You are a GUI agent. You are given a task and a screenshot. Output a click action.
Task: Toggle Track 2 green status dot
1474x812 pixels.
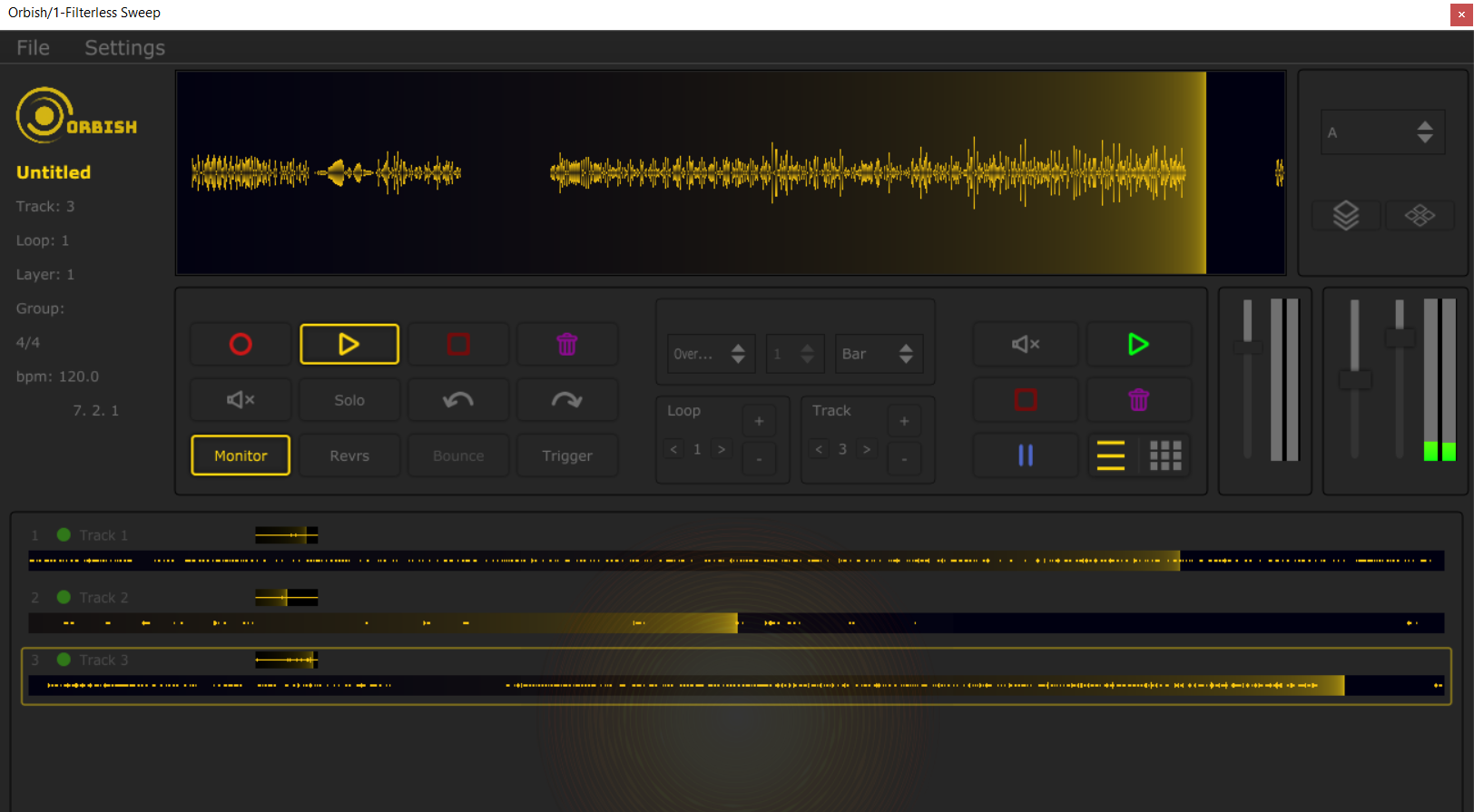64,597
